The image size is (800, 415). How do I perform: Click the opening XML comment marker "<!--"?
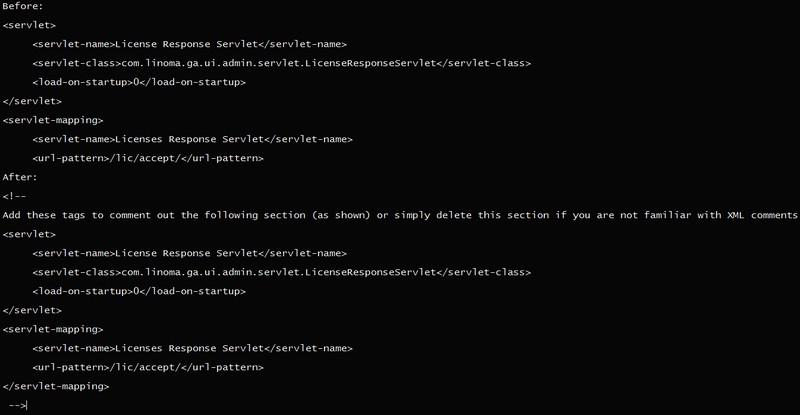pyautogui.click(x=15, y=196)
